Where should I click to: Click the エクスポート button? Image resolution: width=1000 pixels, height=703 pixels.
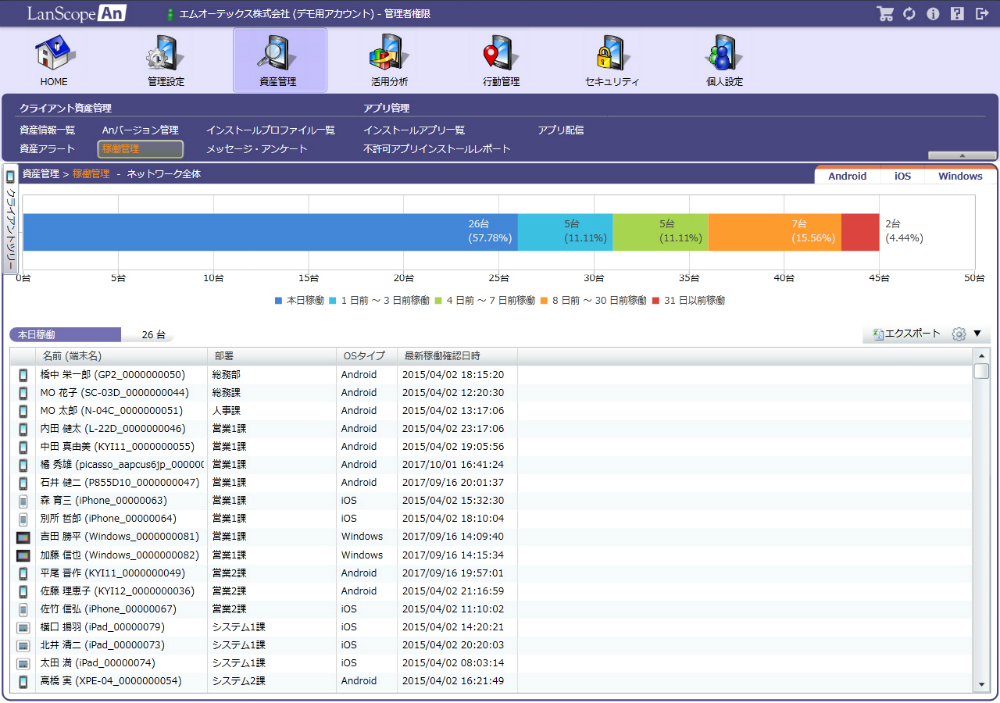[x=906, y=334]
